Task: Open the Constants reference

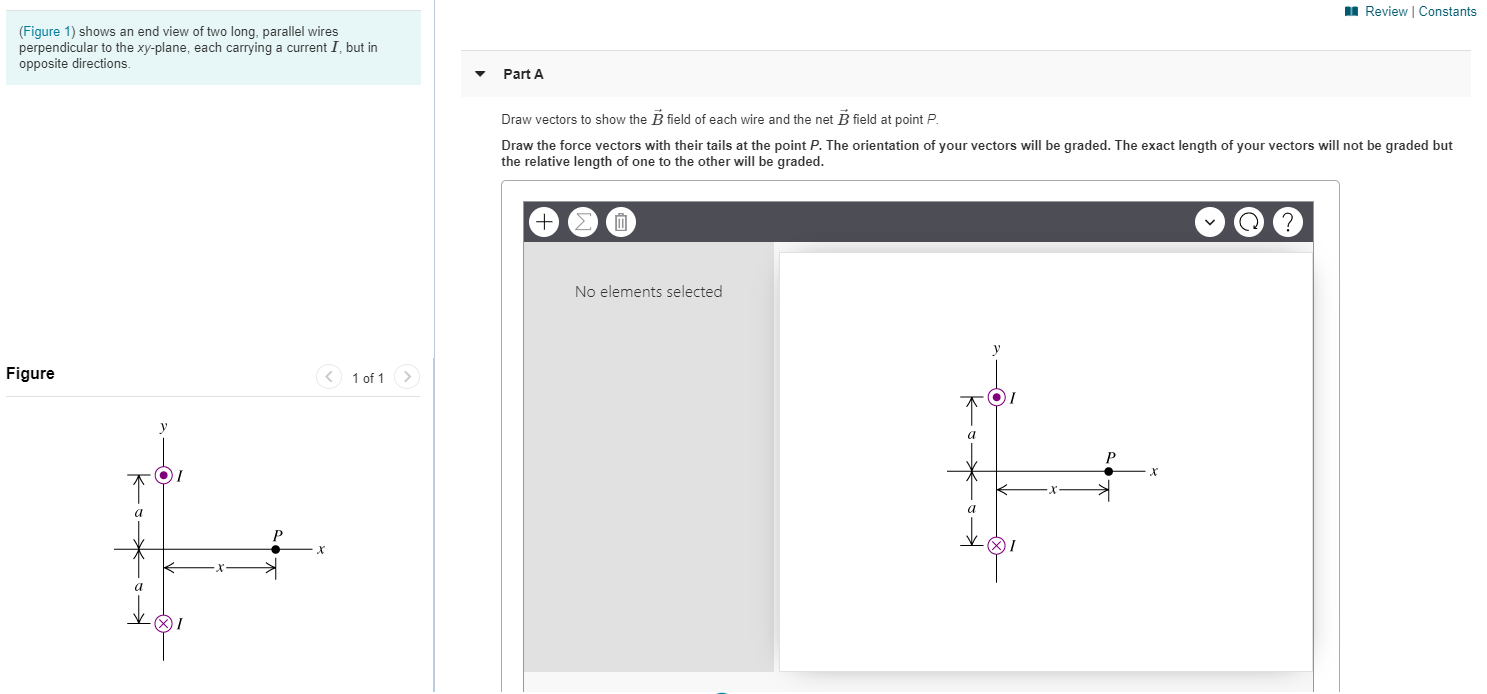Action: click(x=1447, y=11)
